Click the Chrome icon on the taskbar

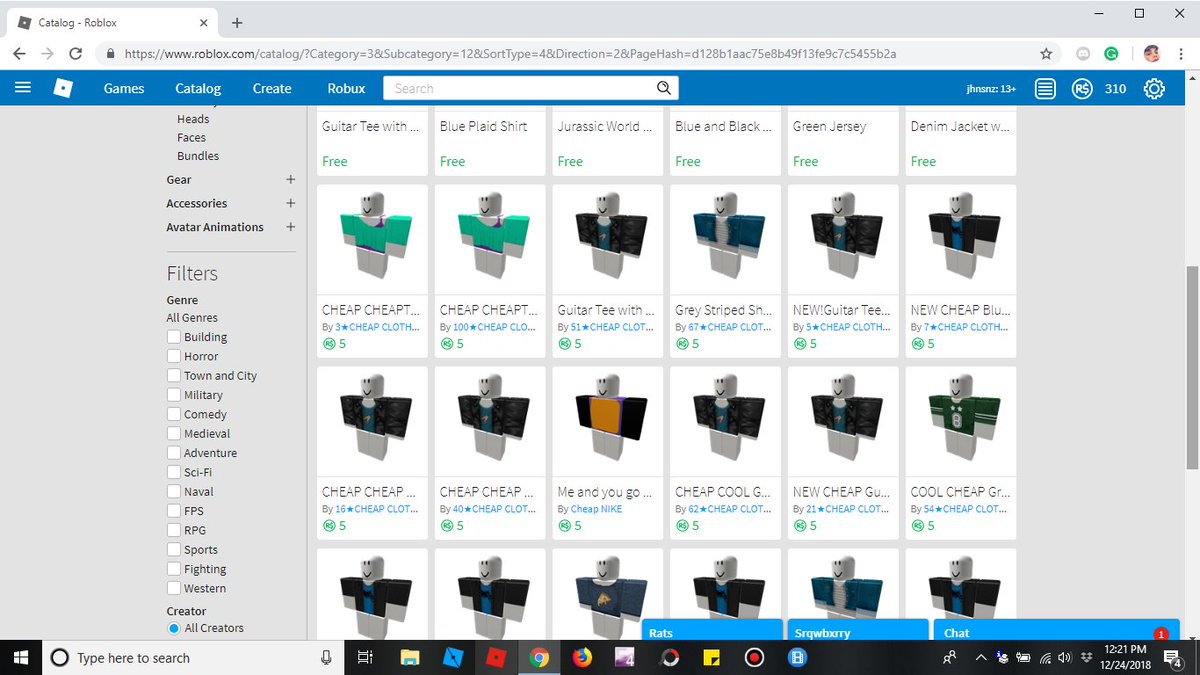click(x=540, y=657)
